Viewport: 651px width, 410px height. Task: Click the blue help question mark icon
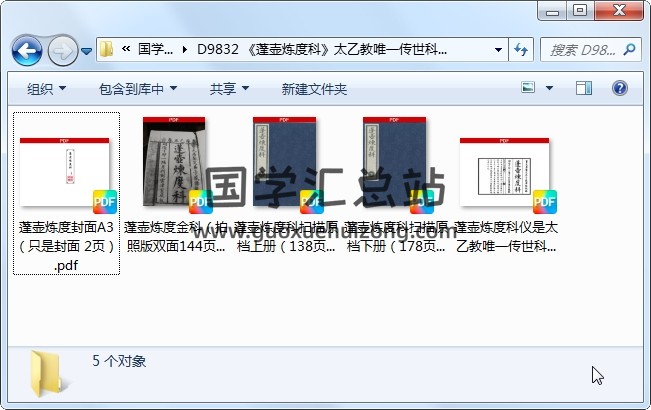pos(619,88)
